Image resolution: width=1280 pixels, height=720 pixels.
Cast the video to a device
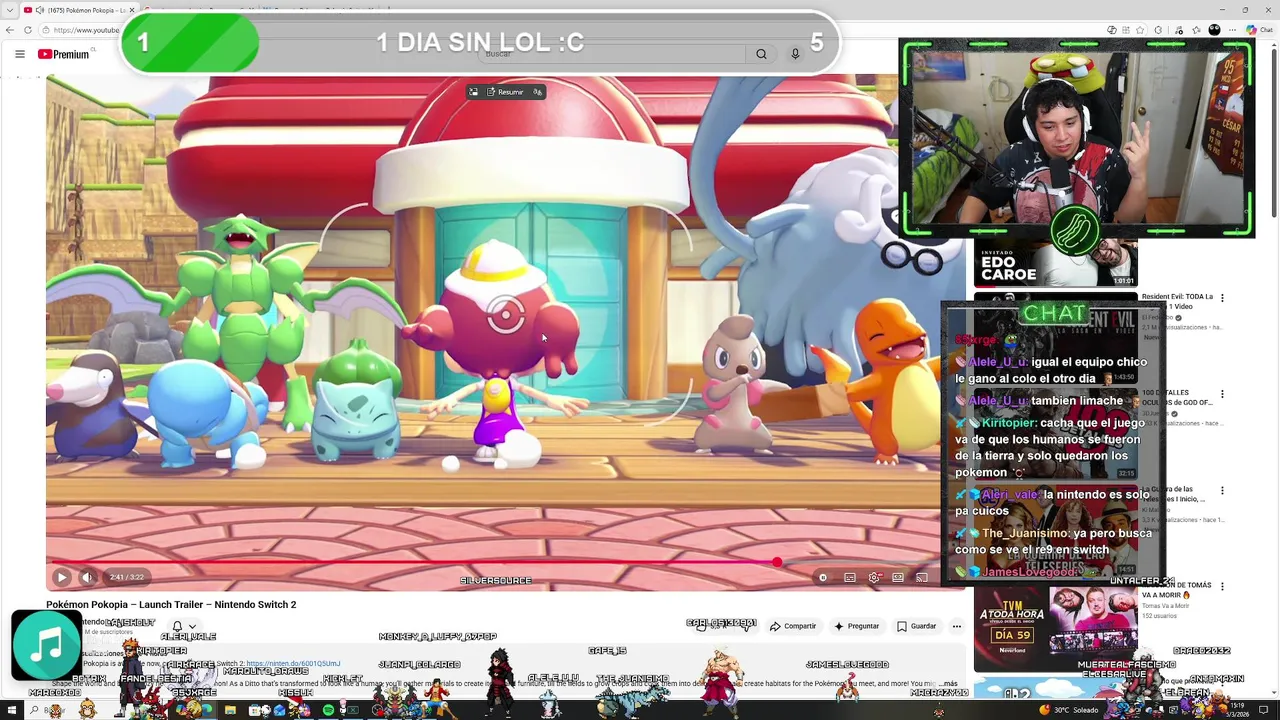pyautogui.click(x=922, y=577)
